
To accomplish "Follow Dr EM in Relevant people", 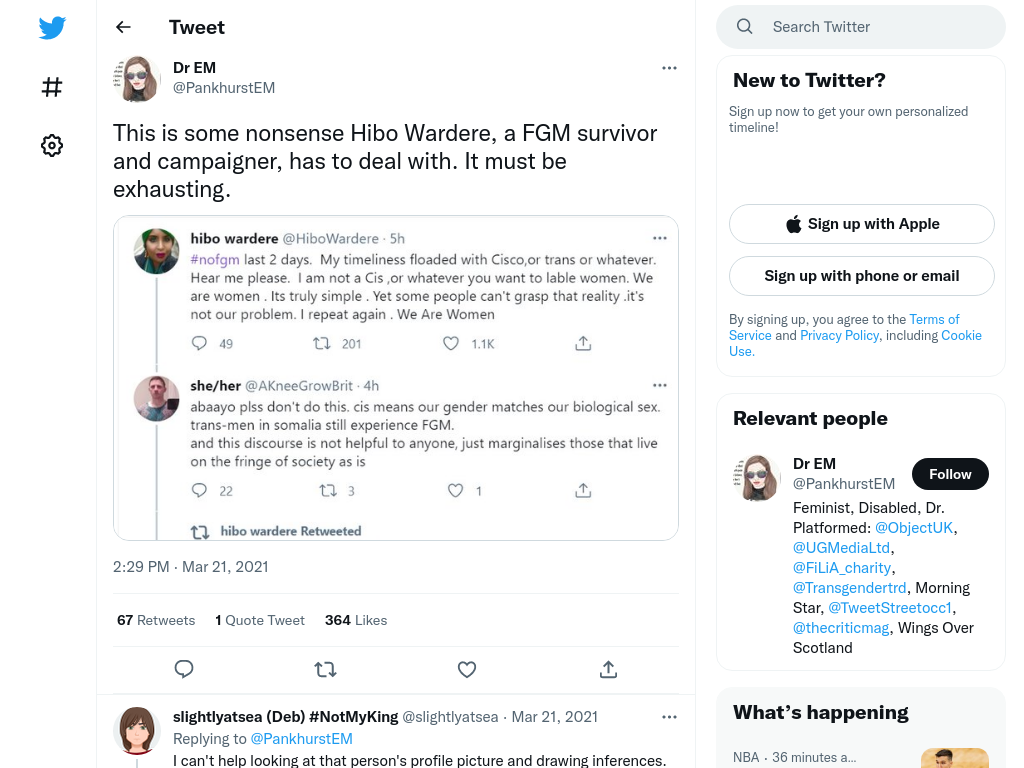I will click(x=950, y=474).
